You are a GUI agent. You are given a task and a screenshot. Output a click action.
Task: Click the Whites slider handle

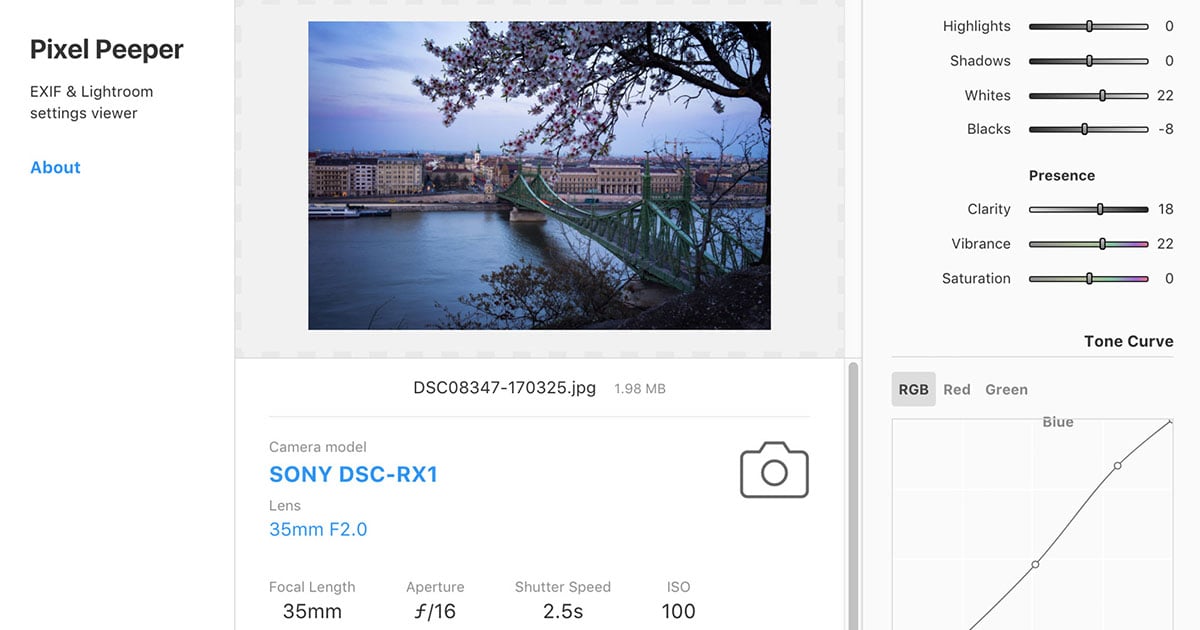[1102, 96]
